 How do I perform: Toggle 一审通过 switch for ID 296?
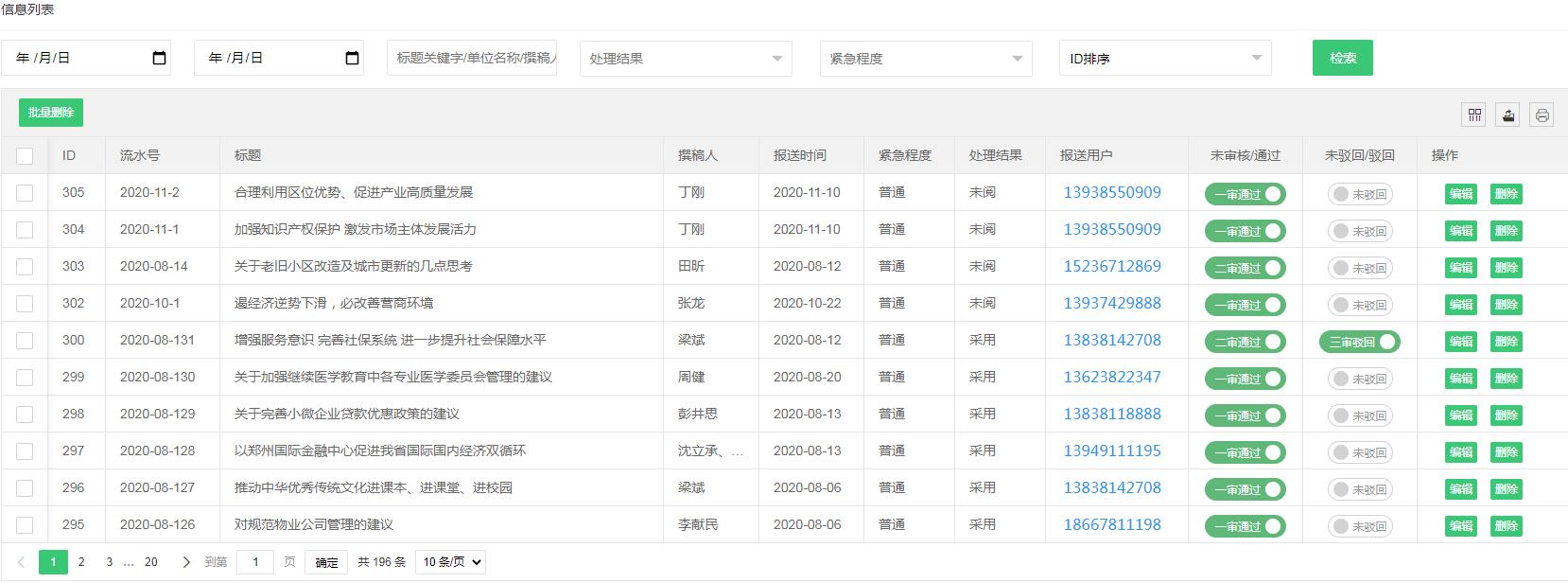click(1245, 489)
